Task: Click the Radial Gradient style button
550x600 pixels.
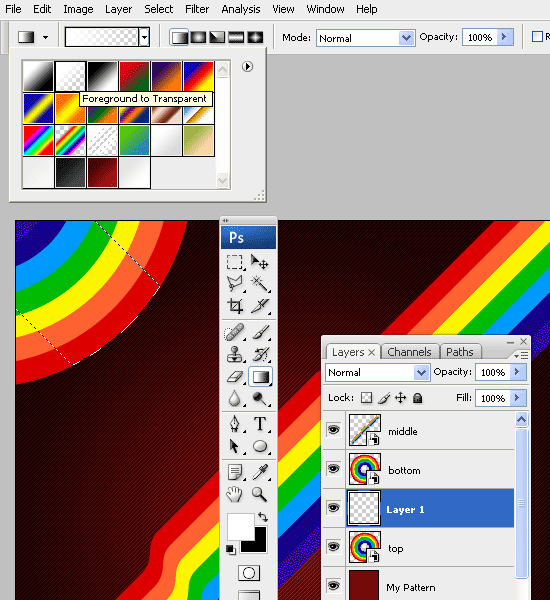Action: 198,37
